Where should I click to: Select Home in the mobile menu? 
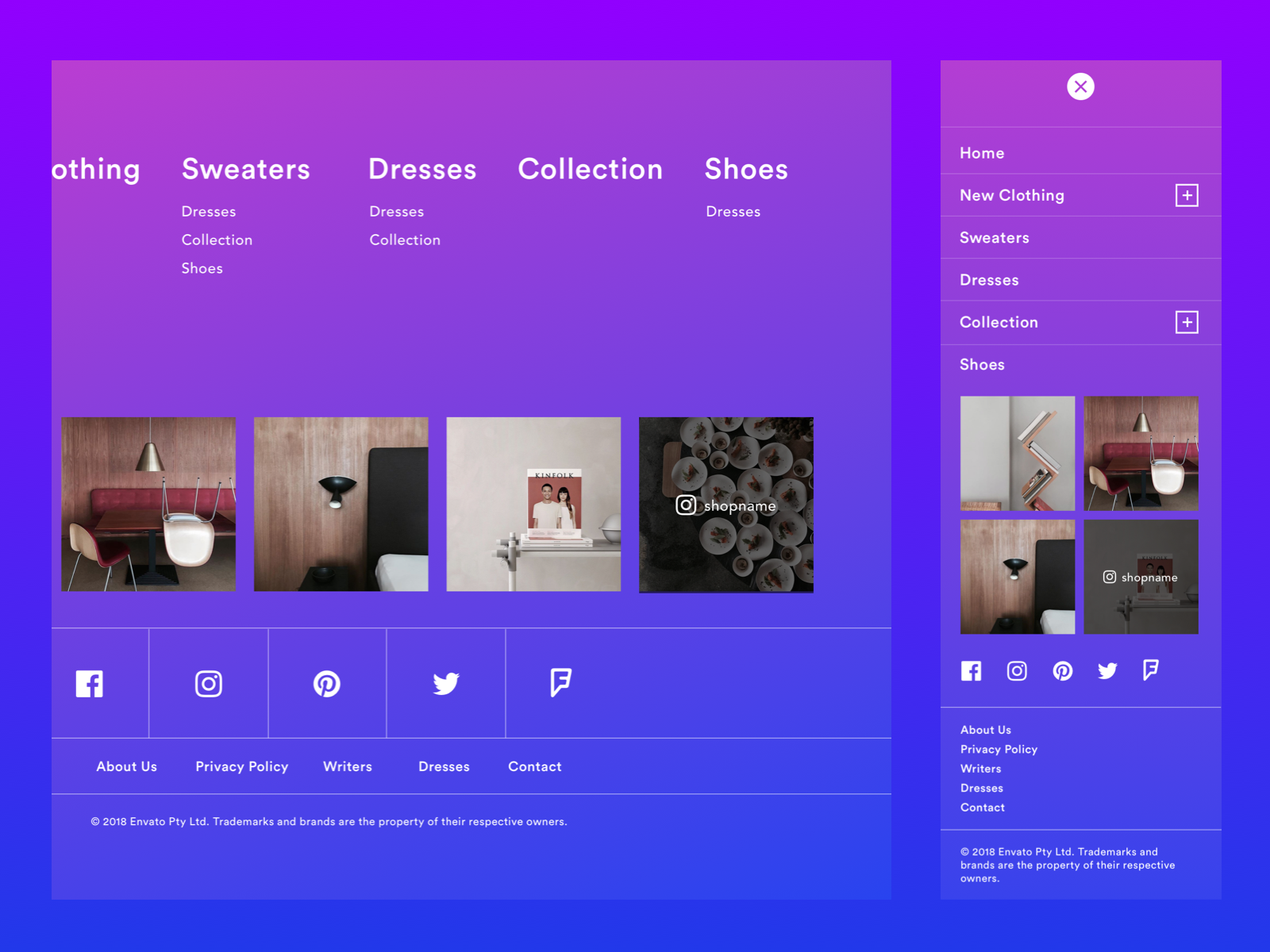(x=982, y=153)
